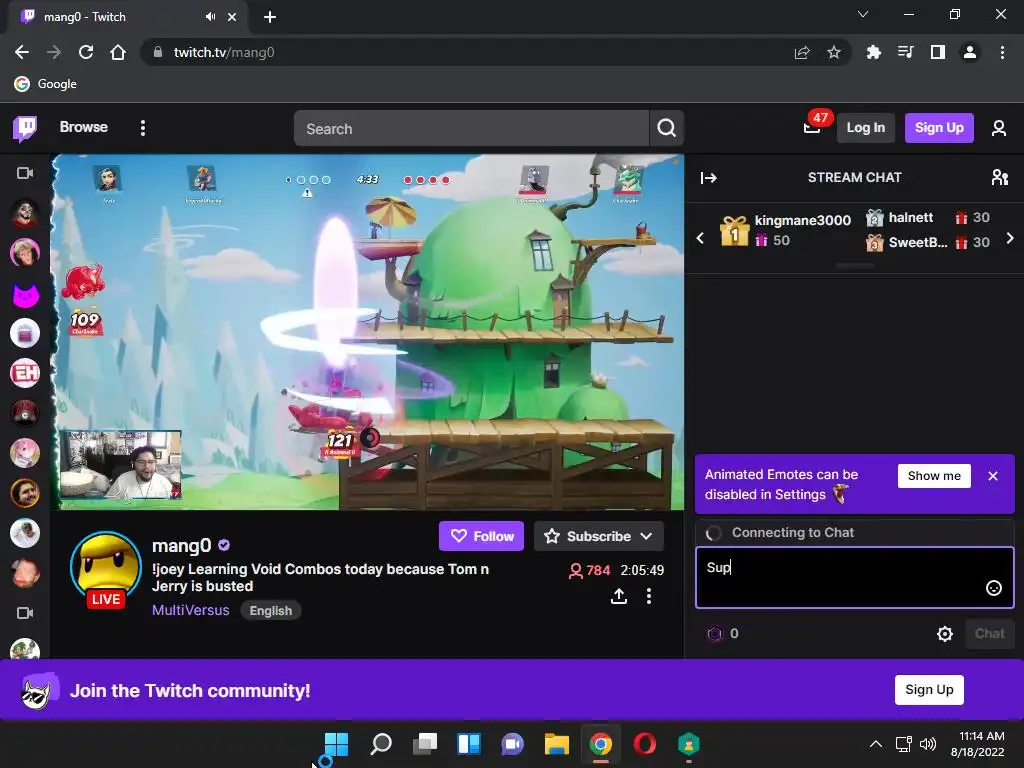Click inside the chat message box
Screen dimensions: 1024x768
(854, 577)
